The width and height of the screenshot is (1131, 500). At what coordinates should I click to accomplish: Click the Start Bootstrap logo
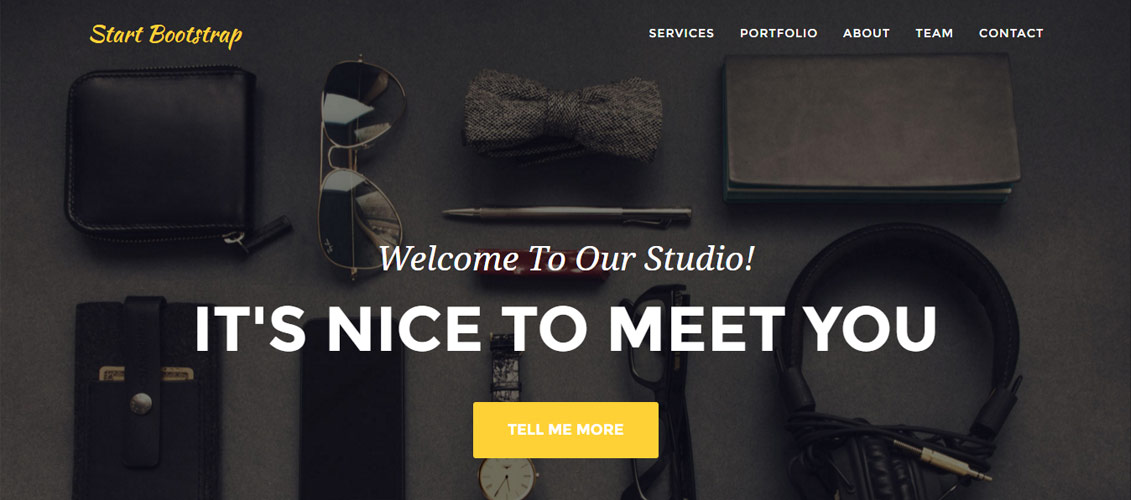point(166,35)
